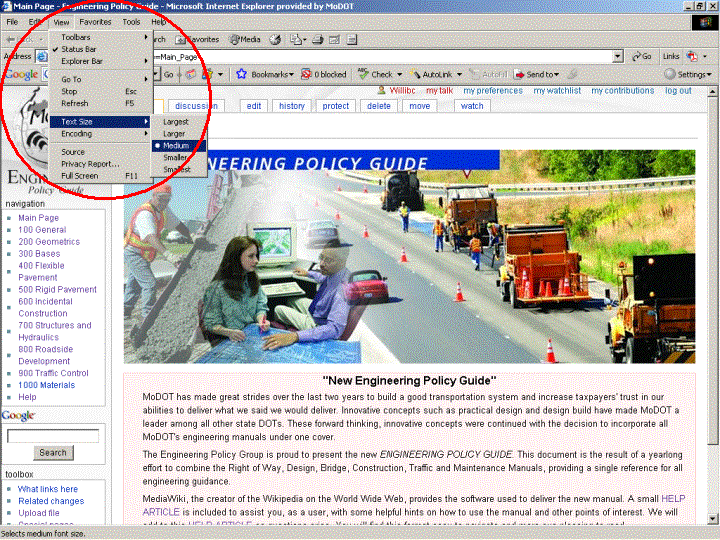Open the dropdown arrow beside PDF icon

coord(705,56)
